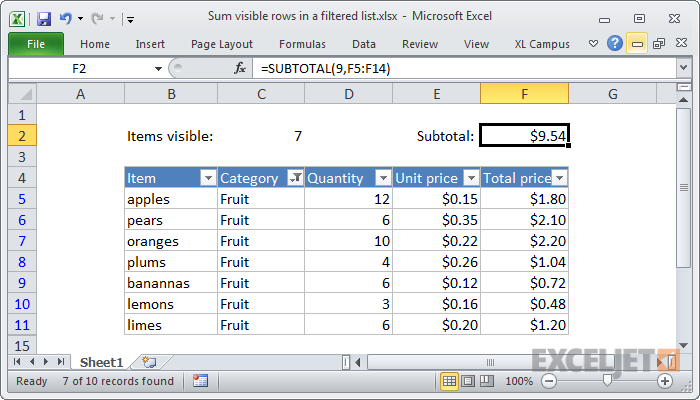Screen dimensions: 700x400
Task: Click the vertical scrollbar up arrow
Action: (x=683, y=100)
